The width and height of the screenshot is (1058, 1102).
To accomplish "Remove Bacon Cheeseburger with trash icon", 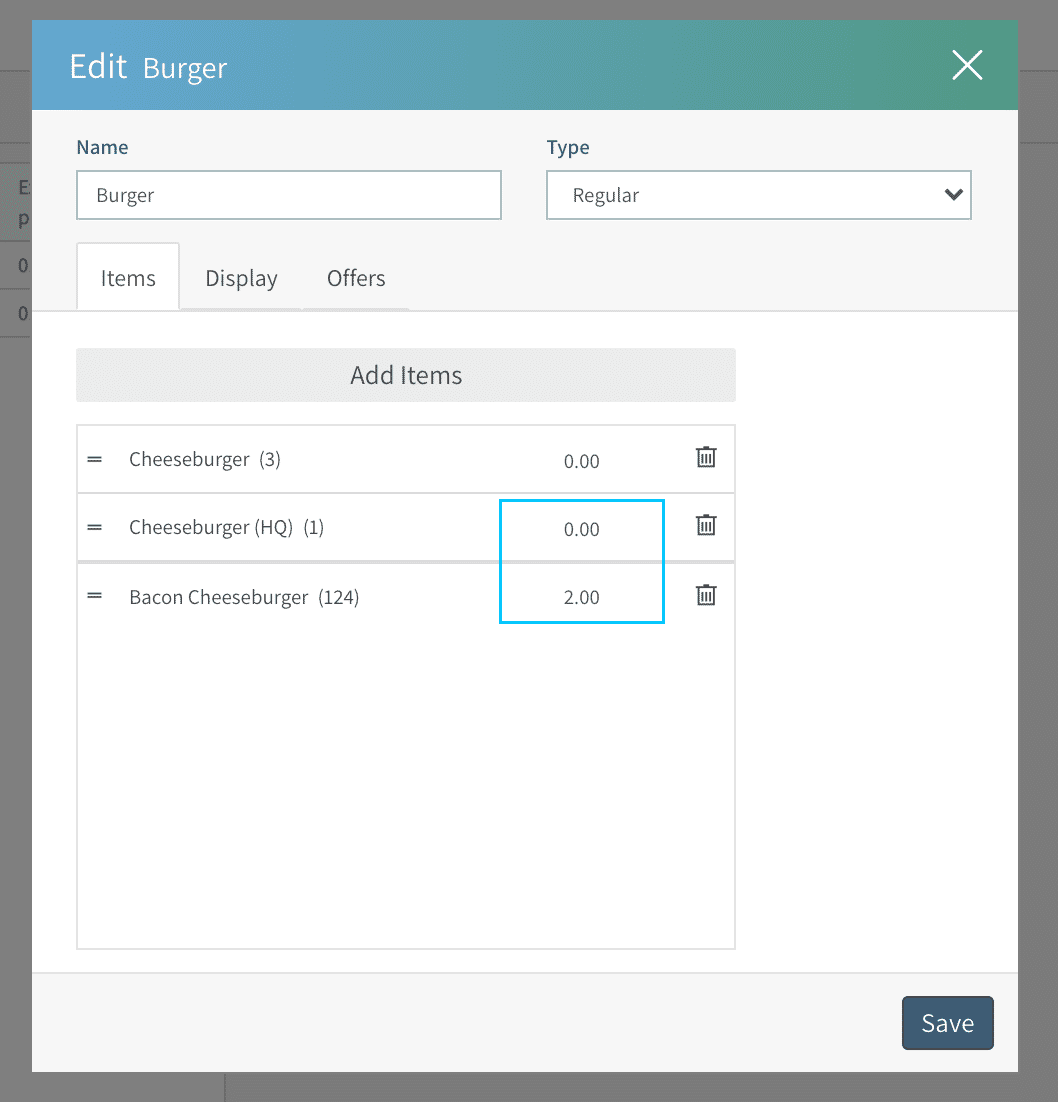I will coord(706,596).
